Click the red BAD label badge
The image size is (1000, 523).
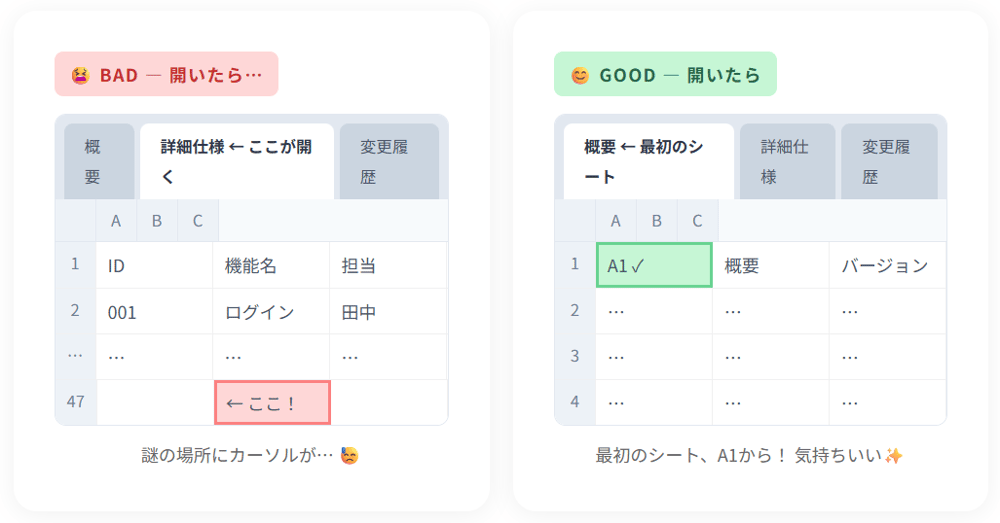(166, 75)
